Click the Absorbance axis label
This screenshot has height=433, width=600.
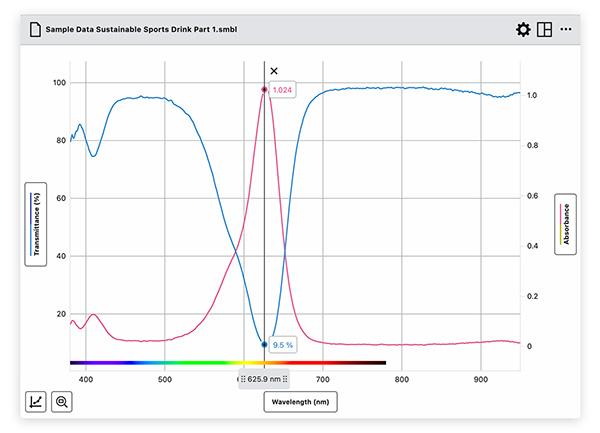click(564, 225)
